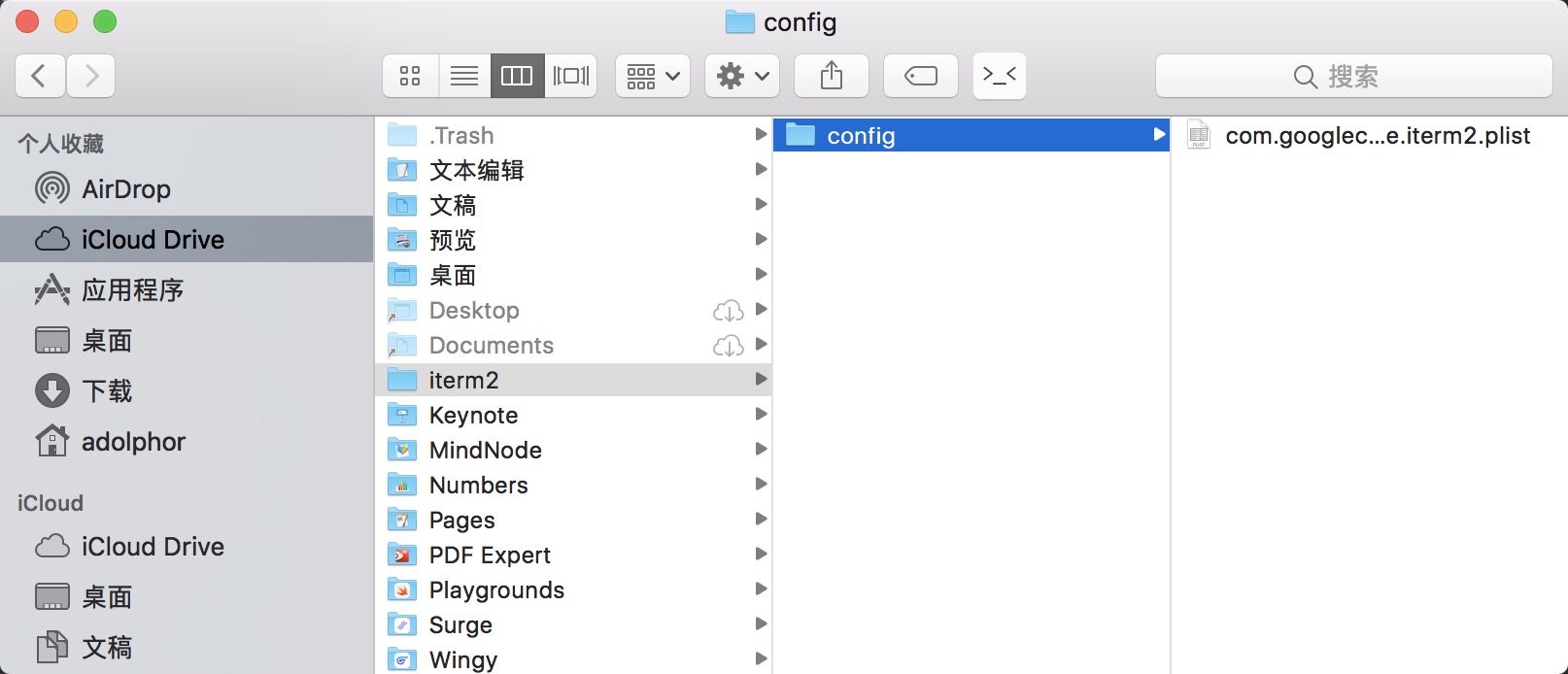Switch to list view
Screen dimensions: 1568x674
click(x=464, y=76)
